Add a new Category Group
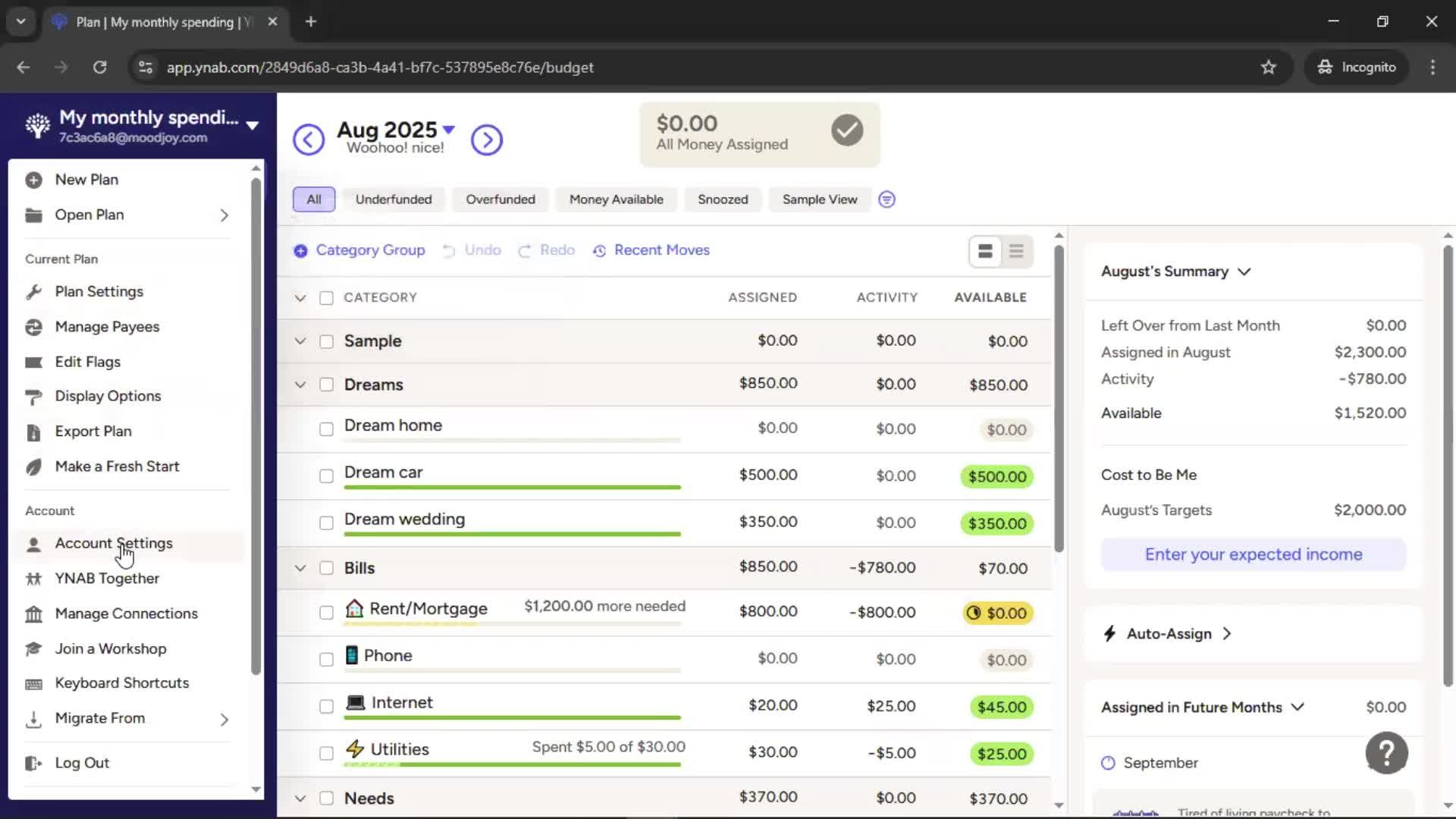The height and width of the screenshot is (819, 1456). pos(359,250)
